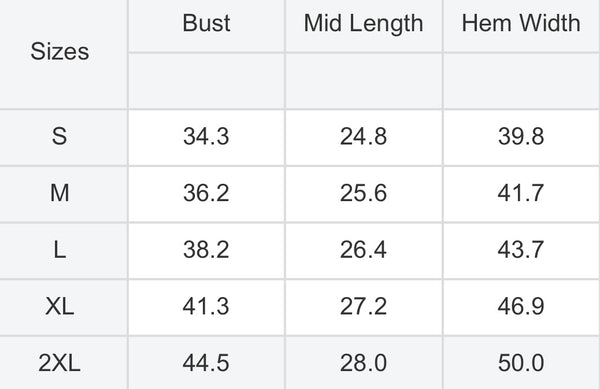Click hem width value 46.9
Screen dimensions: 600x389
tap(521, 306)
